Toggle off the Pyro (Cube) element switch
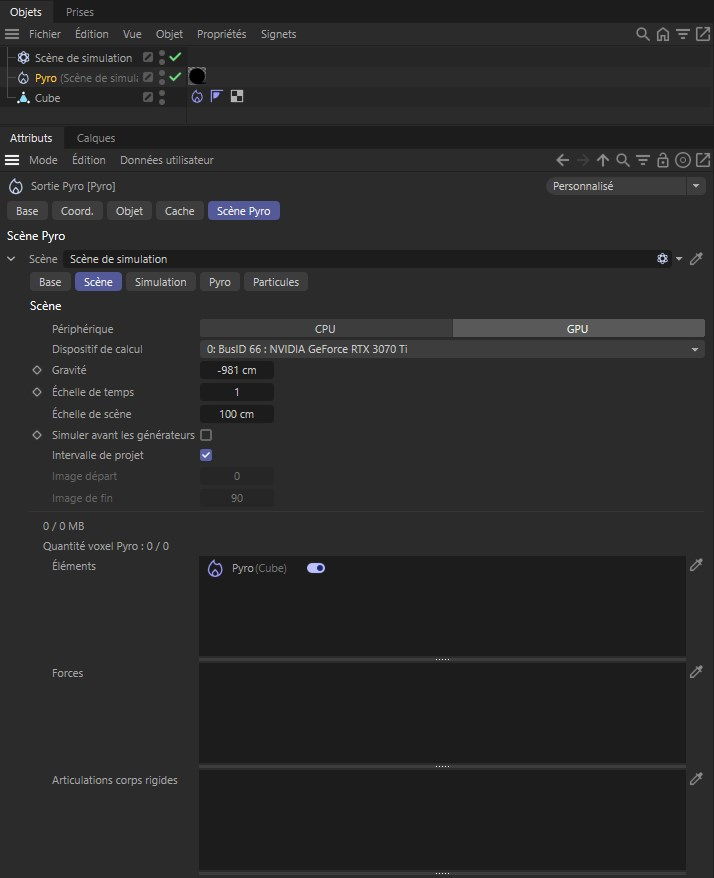The image size is (714, 878). point(316,568)
